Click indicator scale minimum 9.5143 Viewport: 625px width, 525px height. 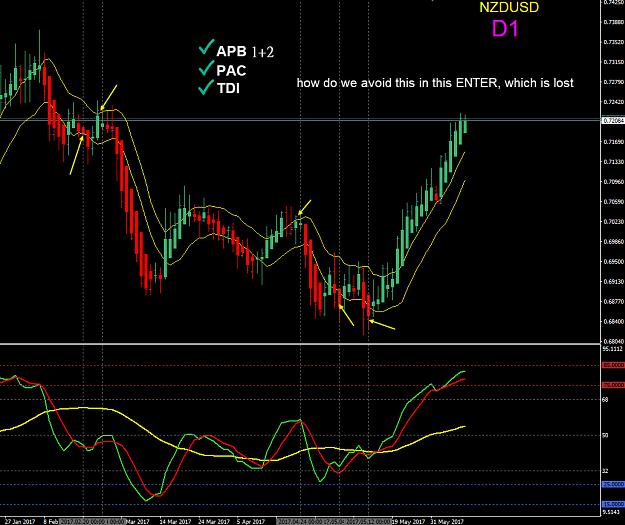pyautogui.click(x=611, y=511)
